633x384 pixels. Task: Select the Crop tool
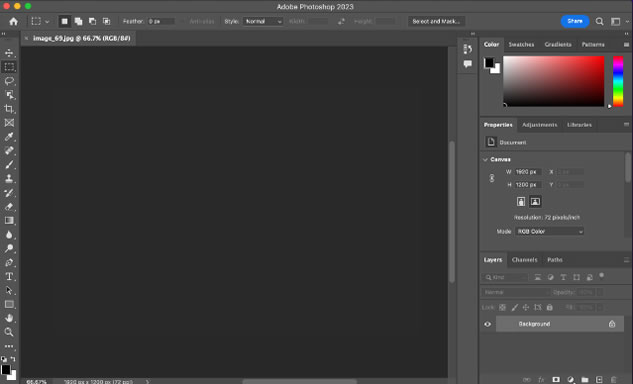(9, 109)
